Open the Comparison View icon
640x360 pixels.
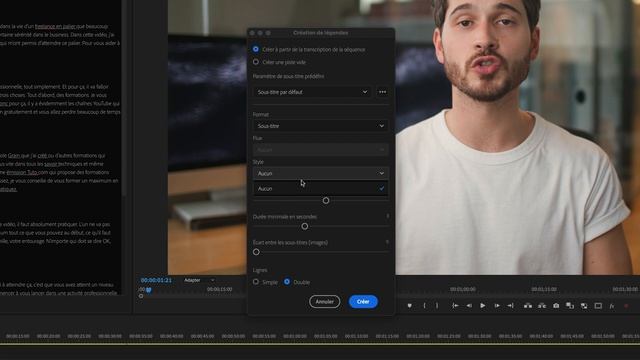click(570, 306)
